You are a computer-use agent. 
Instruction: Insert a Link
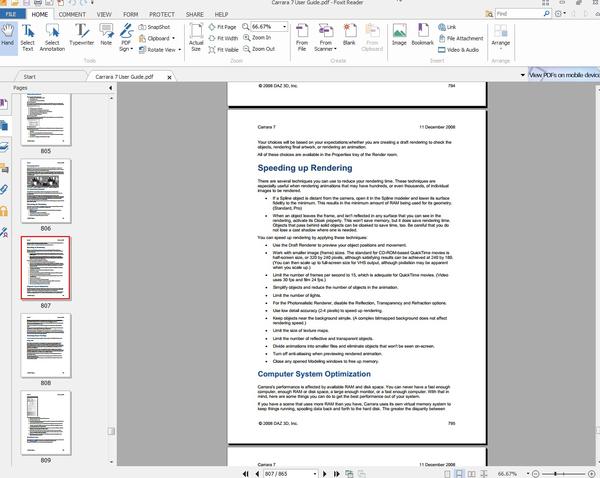[447, 27]
